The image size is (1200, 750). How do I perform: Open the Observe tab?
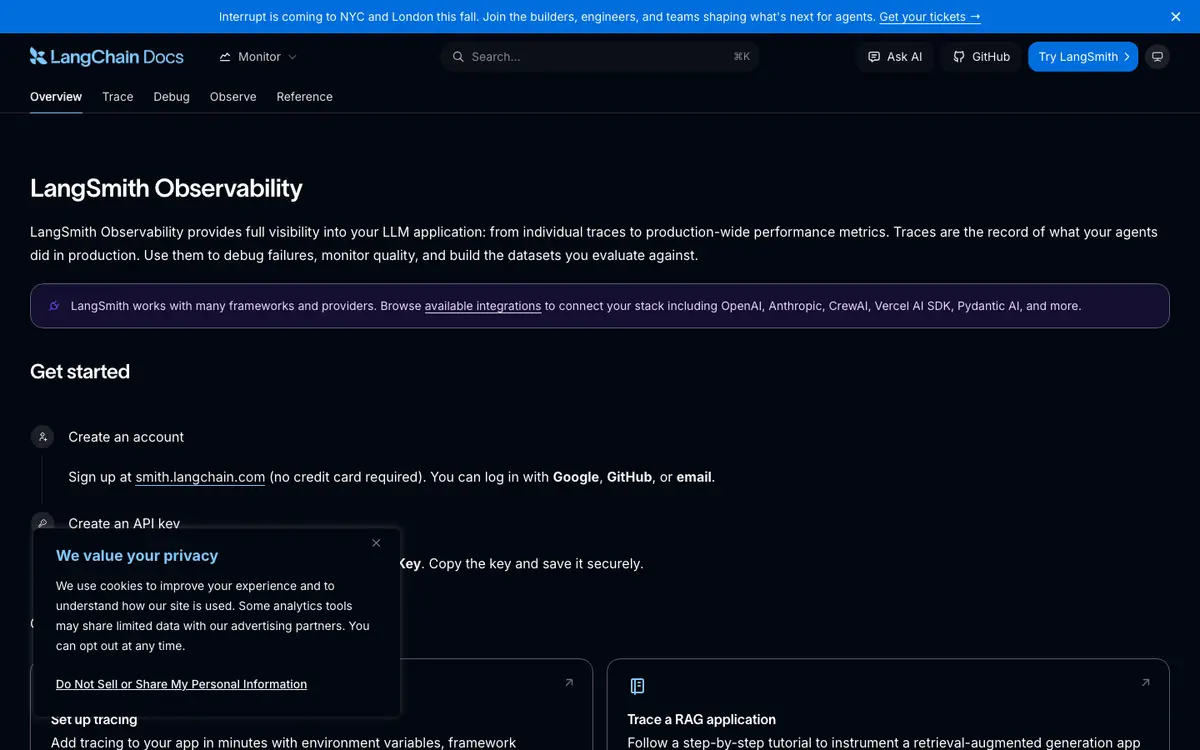click(233, 97)
